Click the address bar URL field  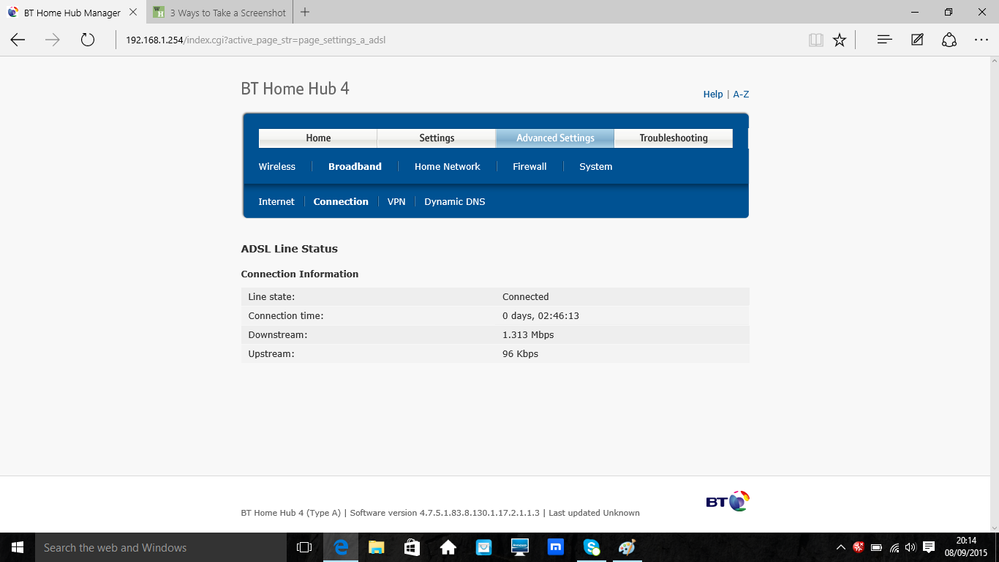pos(459,40)
